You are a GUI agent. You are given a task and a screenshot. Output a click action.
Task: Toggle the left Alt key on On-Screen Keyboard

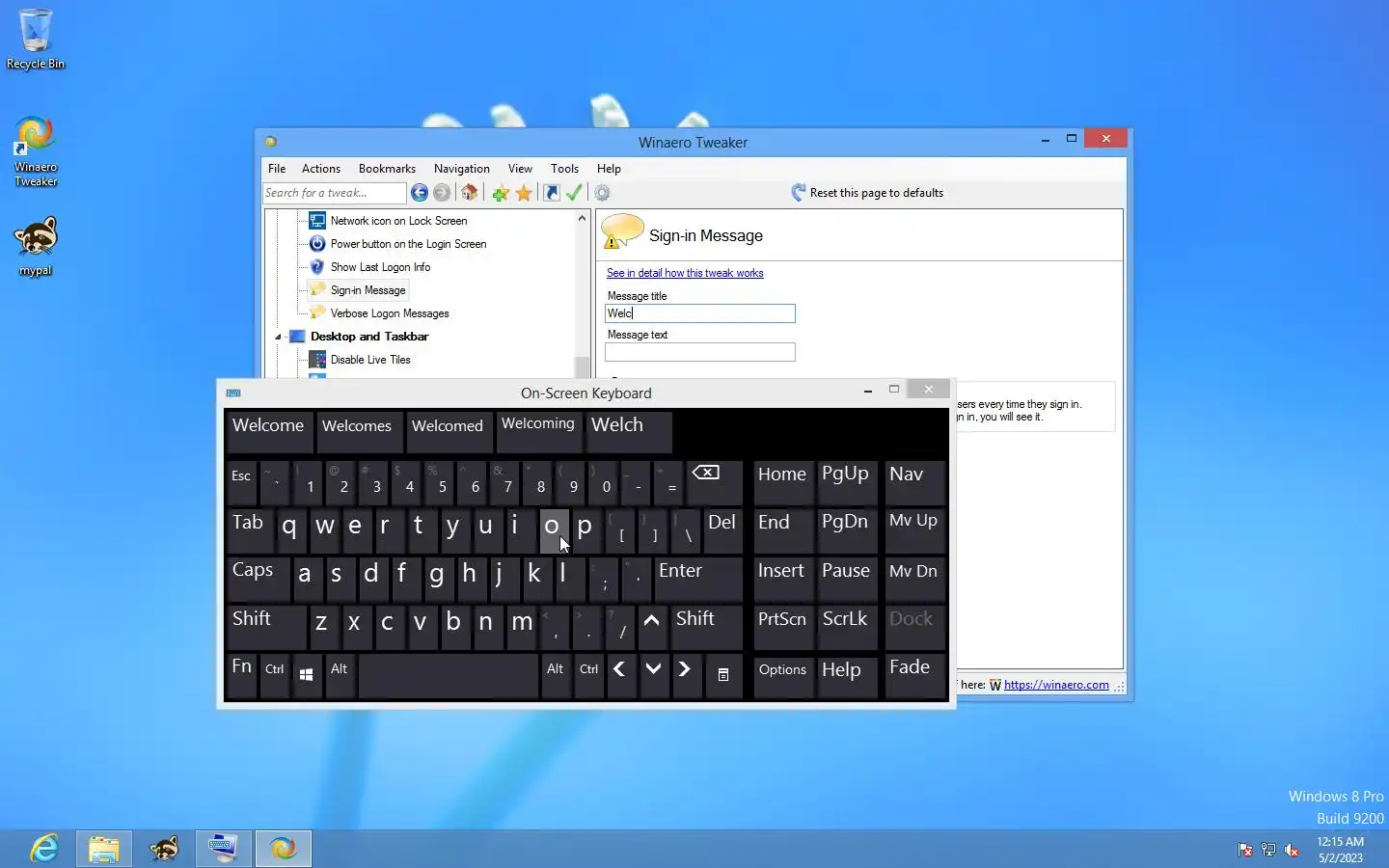(340, 675)
